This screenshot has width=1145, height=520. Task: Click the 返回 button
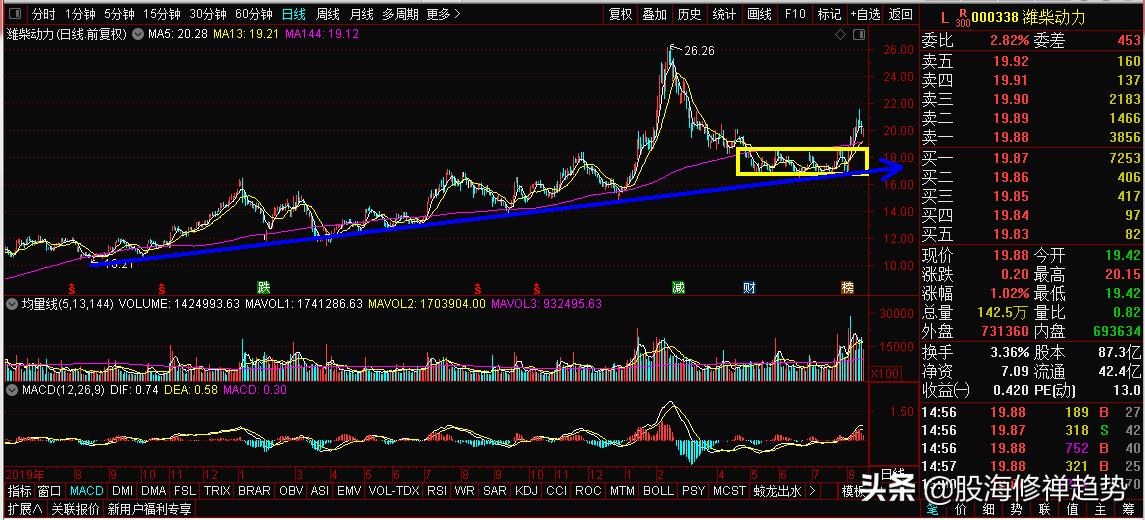(900, 14)
